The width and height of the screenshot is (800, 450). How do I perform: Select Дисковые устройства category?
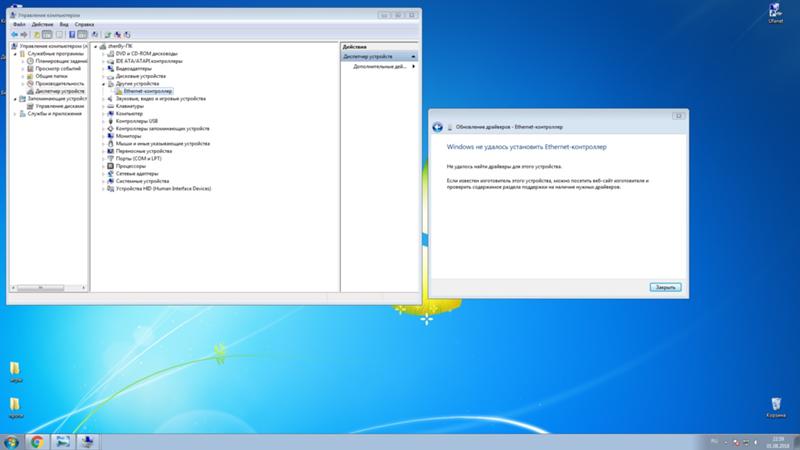(141, 76)
